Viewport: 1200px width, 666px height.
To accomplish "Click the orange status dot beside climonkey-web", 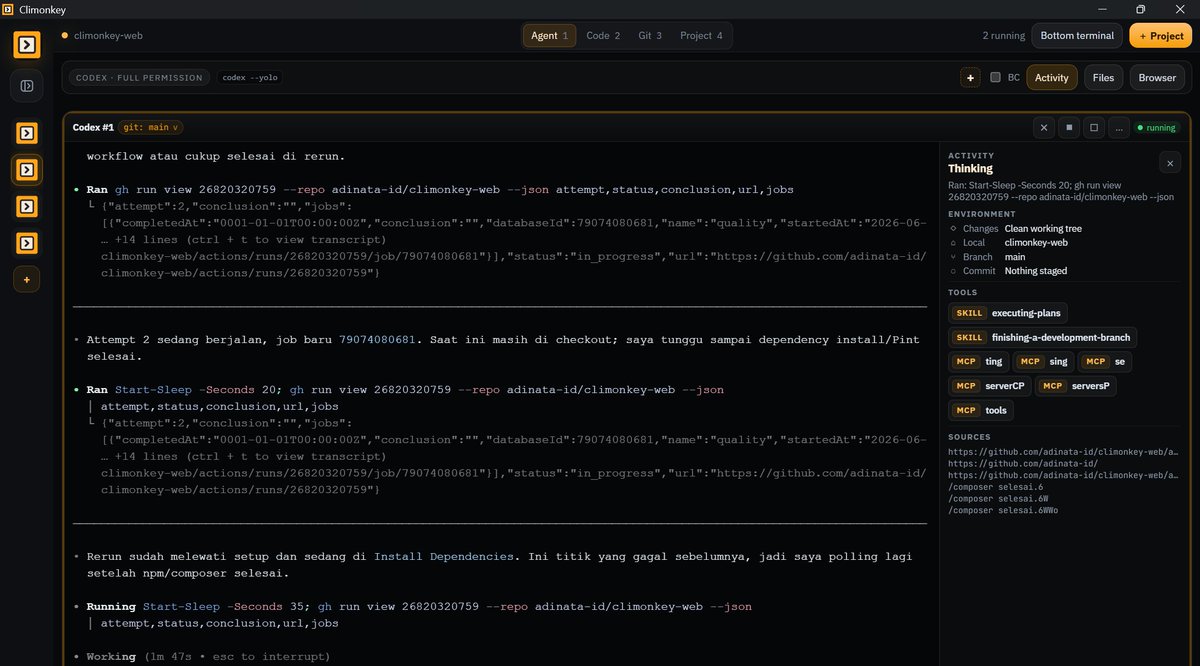I will coord(65,35).
